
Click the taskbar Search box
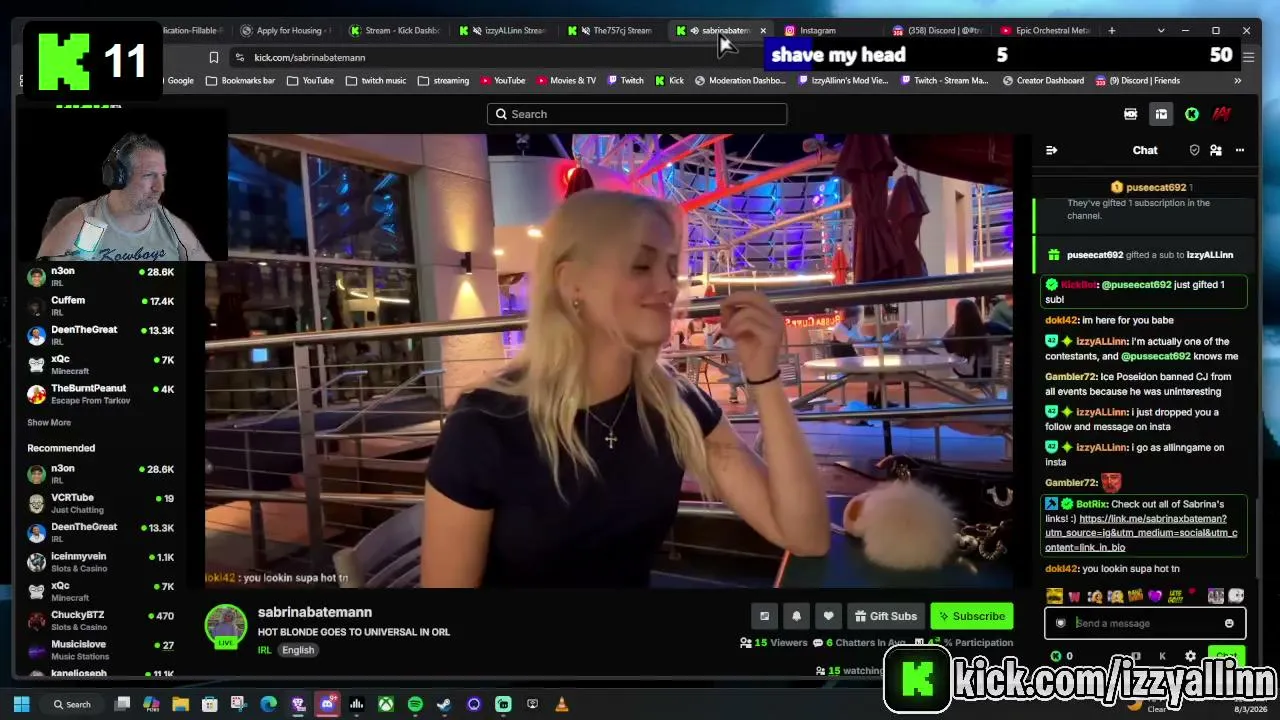(x=74, y=704)
